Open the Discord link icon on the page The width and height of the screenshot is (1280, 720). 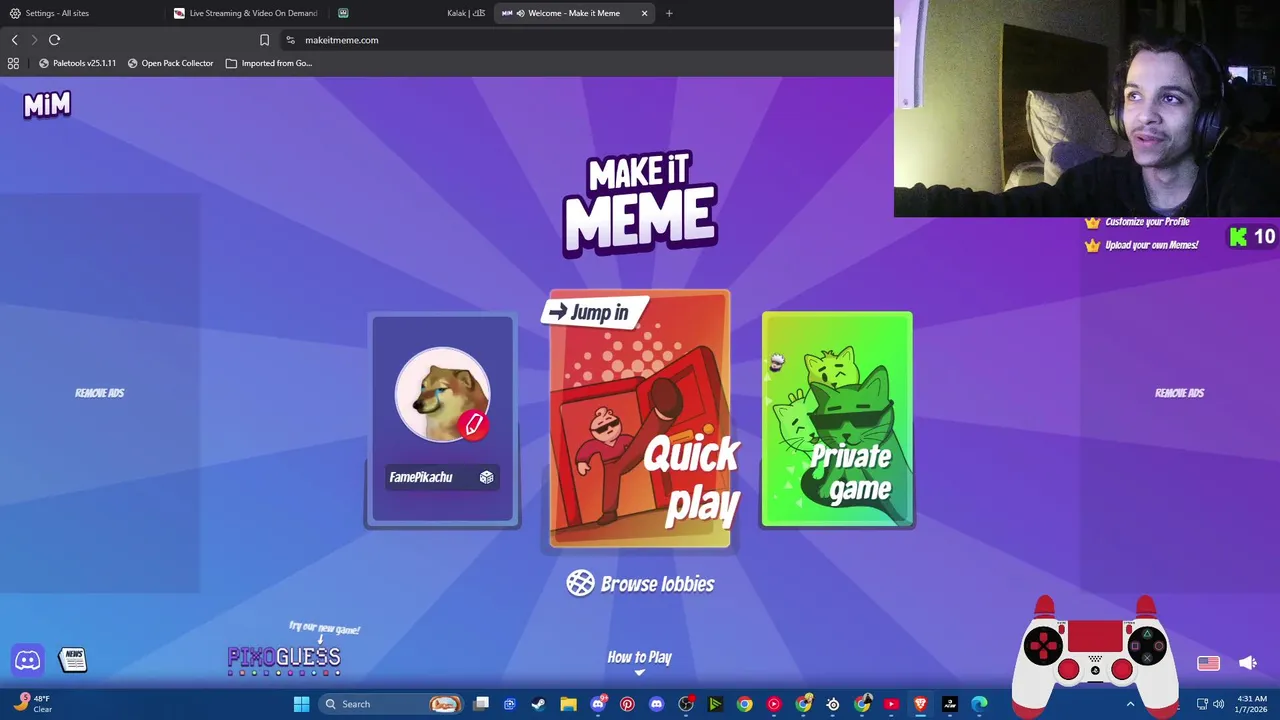click(x=28, y=660)
